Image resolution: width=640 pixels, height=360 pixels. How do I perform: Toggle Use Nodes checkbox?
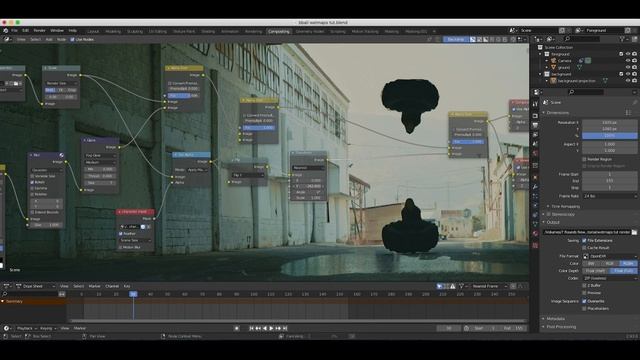click(x=72, y=40)
